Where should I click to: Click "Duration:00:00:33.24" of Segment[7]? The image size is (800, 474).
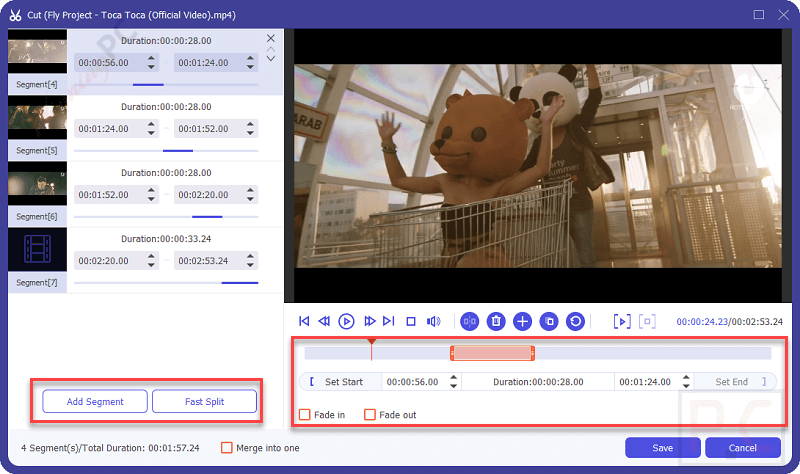[166, 239]
